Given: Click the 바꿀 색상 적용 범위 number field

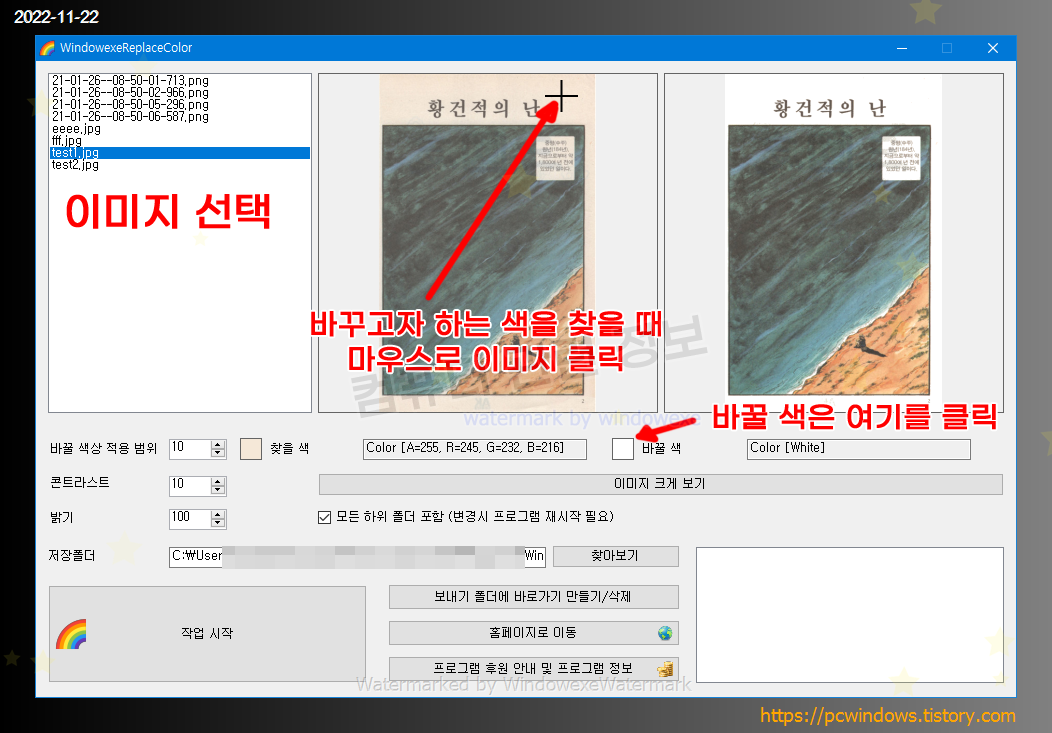Looking at the screenshot, I should (x=191, y=449).
